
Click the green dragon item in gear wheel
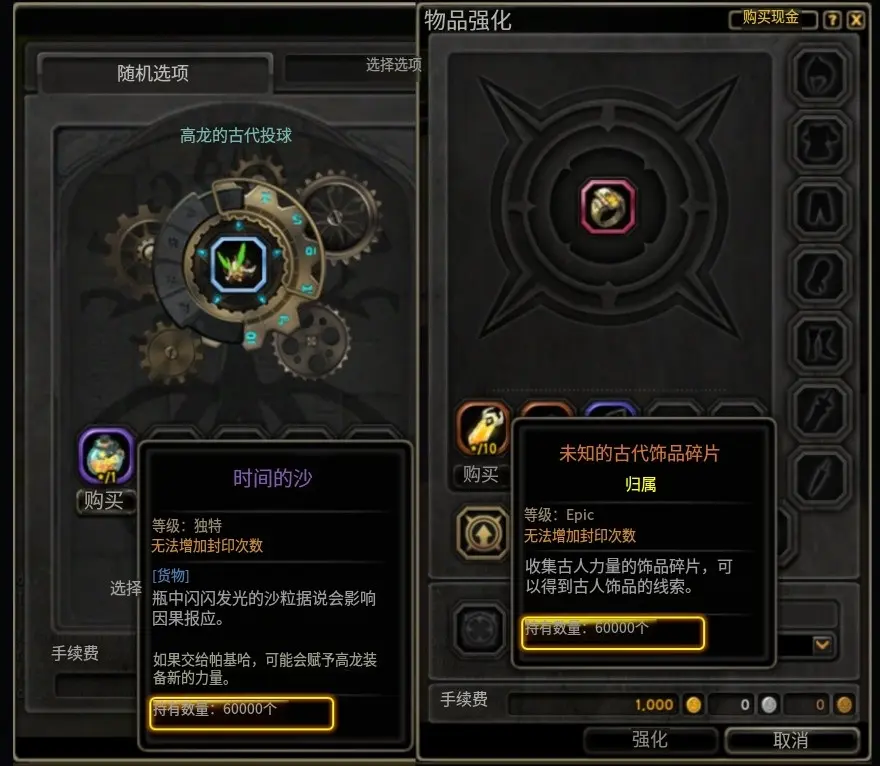tap(239, 265)
